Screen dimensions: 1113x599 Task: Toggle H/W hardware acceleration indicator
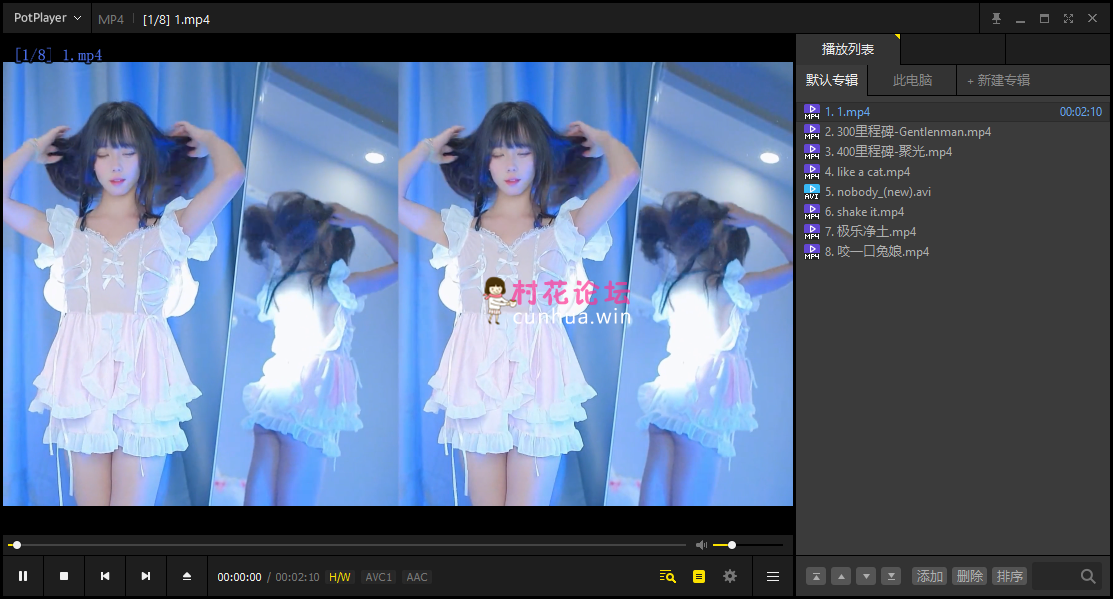339,577
